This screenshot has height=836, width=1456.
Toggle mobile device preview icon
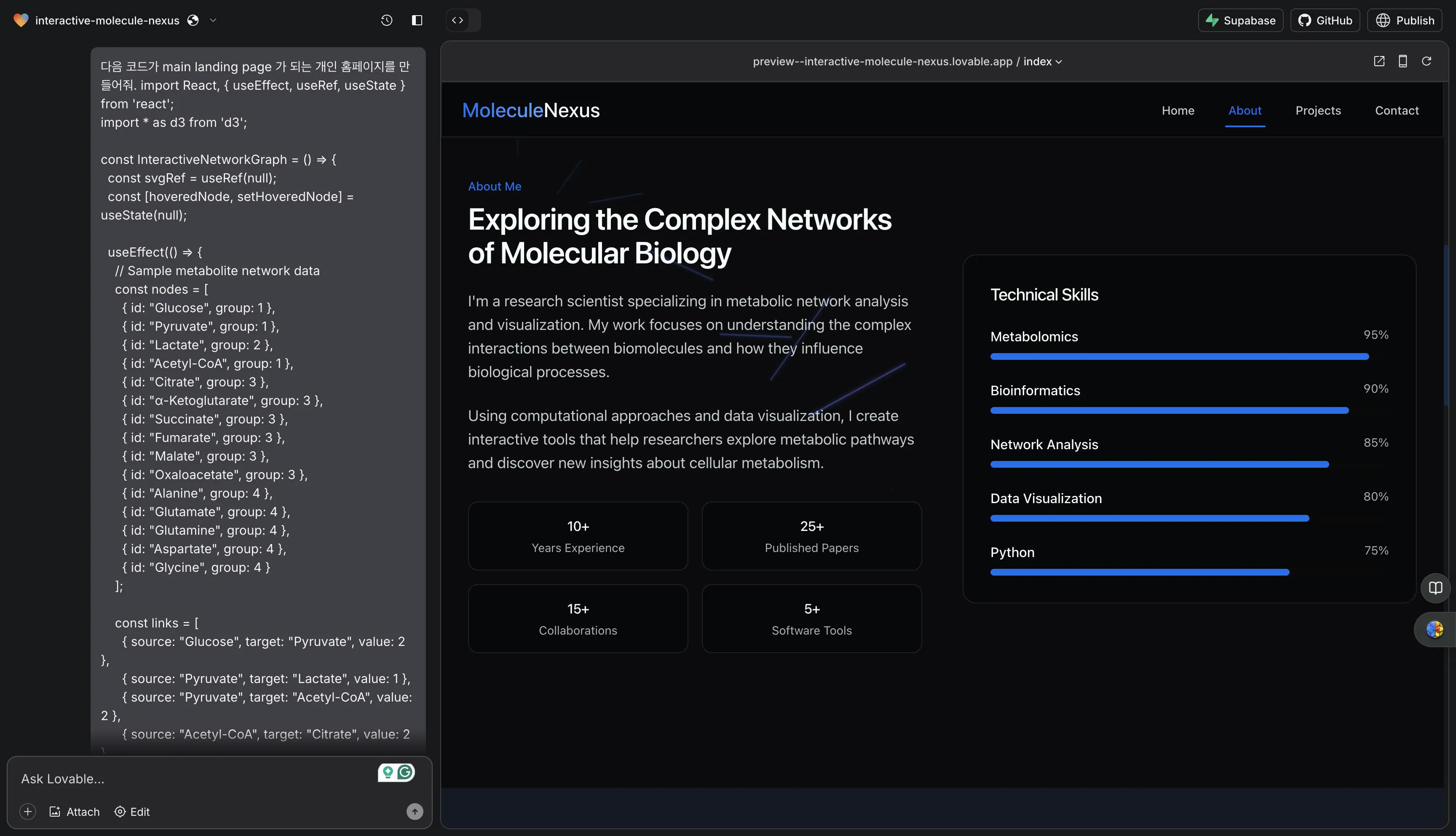[1402, 62]
